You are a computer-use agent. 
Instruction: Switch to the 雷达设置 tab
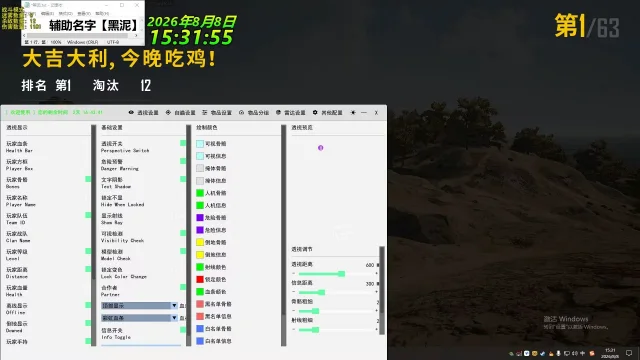pos(291,113)
